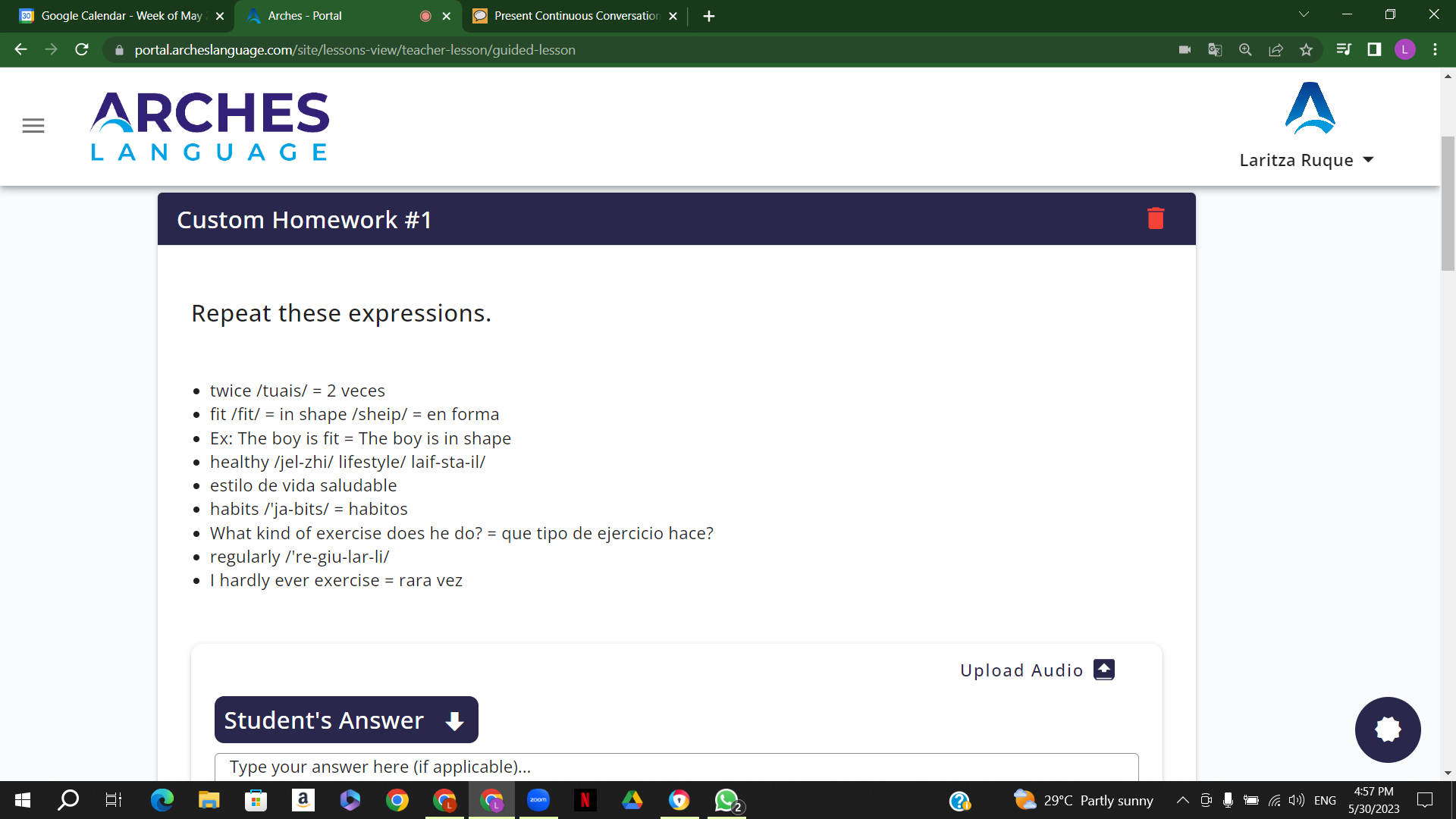
Task: Open File Explorer from the taskbar
Action: [209, 800]
